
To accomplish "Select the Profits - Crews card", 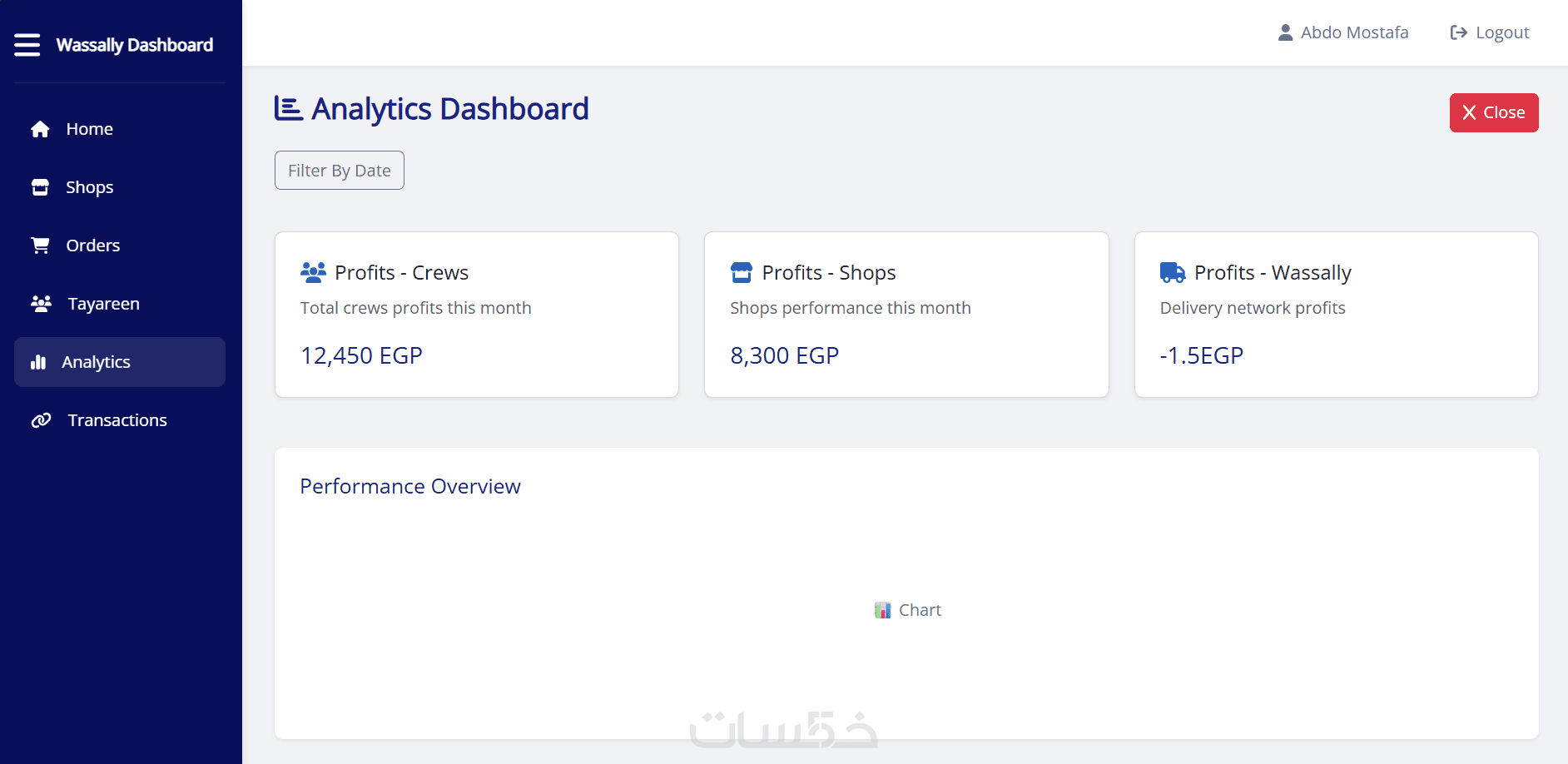I will point(476,315).
